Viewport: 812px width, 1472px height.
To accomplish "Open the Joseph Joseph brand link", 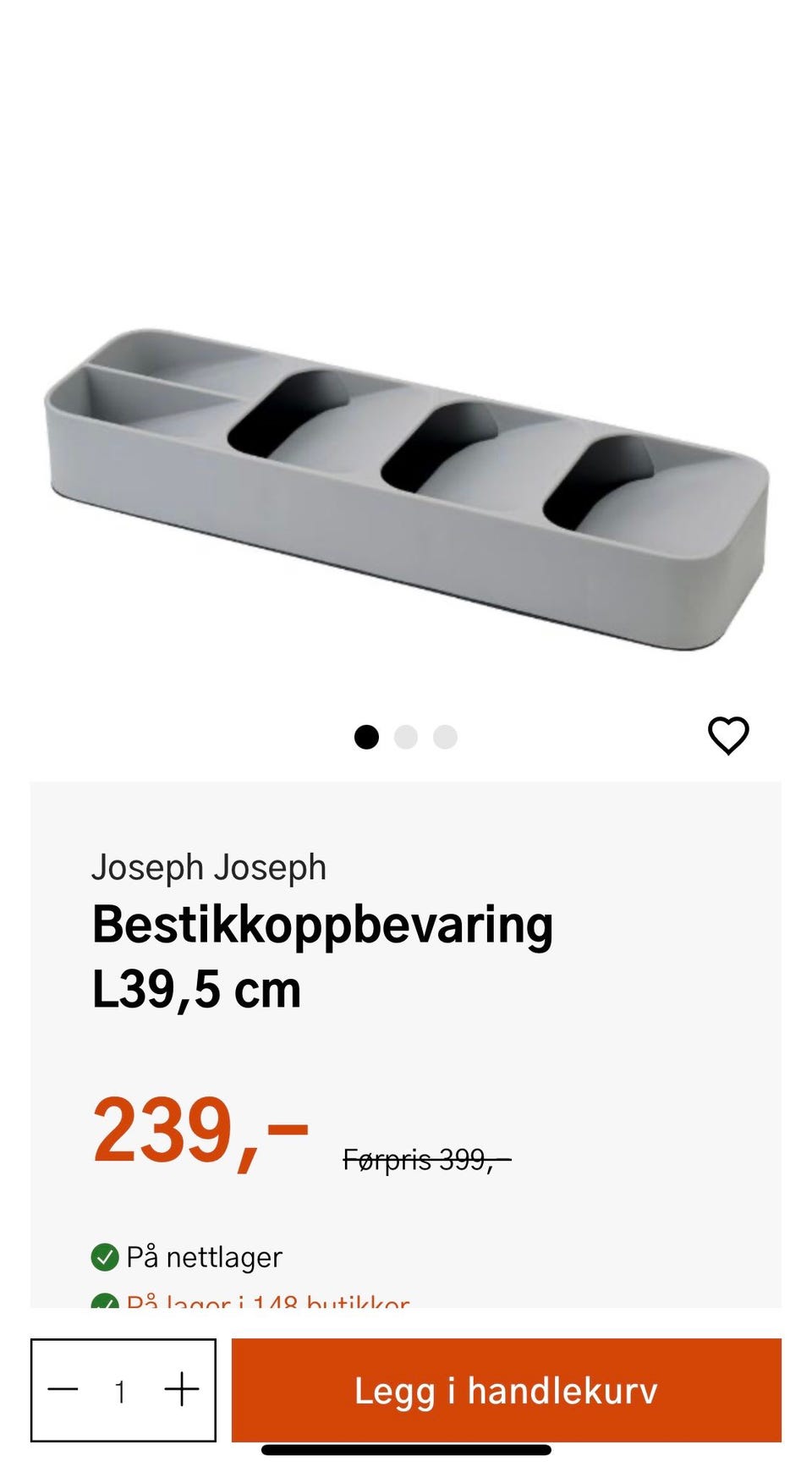I will [208, 867].
